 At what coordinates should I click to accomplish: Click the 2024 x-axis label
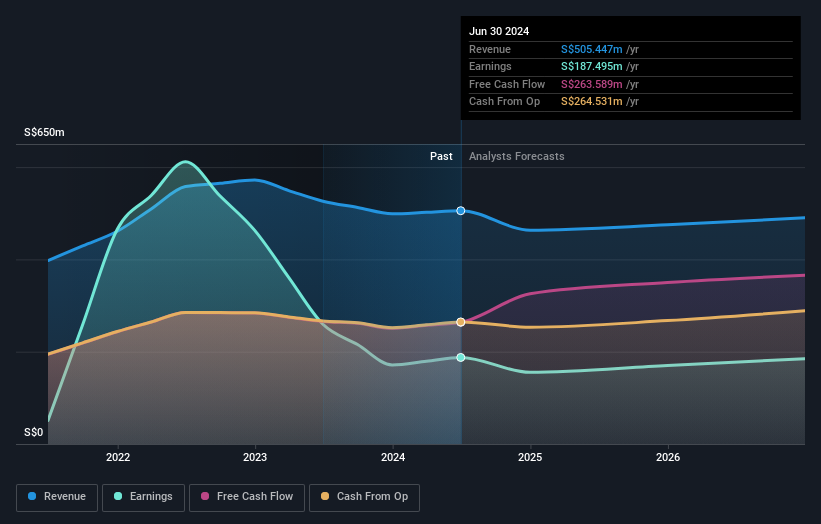393,457
